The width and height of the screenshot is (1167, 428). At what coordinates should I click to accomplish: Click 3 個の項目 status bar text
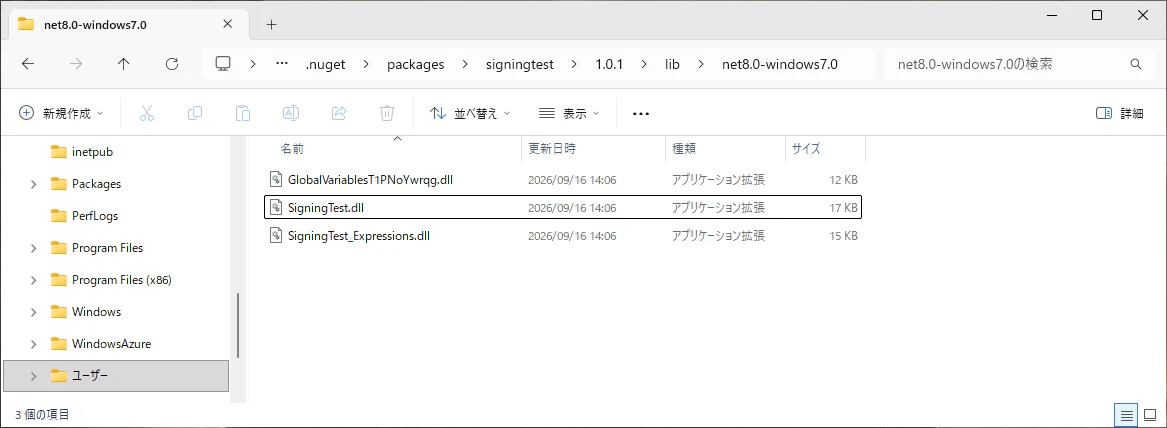pyautogui.click(x=42, y=415)
